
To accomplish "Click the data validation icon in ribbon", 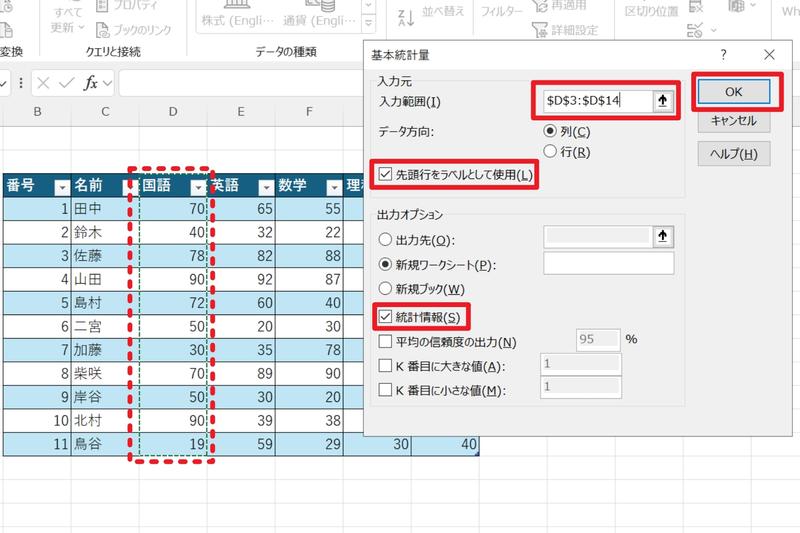I will pyautogui.click(x=694, y=31).
